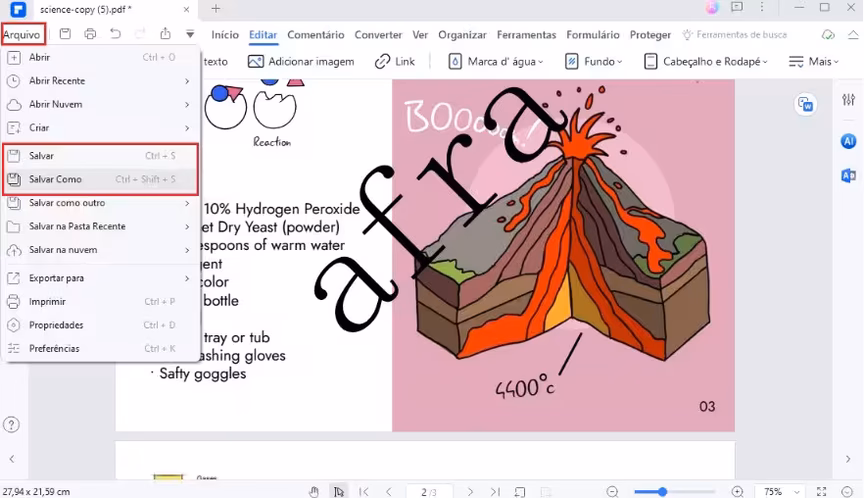Screen dimensions: 864x498
Task: Click the zoom in plus icon
Action: [737, 491]
